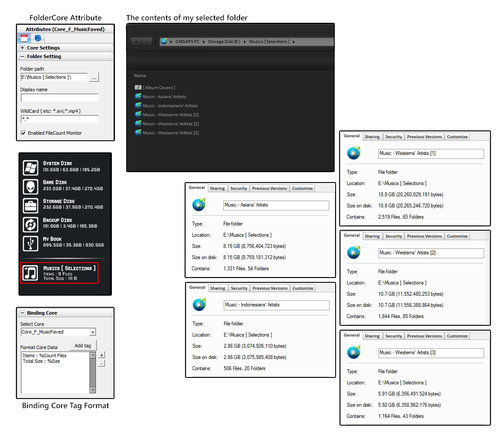Image resolution: width=500 pixels, height=439 pixels.
Task: Click the Display name input field
Action: (60, 98)
